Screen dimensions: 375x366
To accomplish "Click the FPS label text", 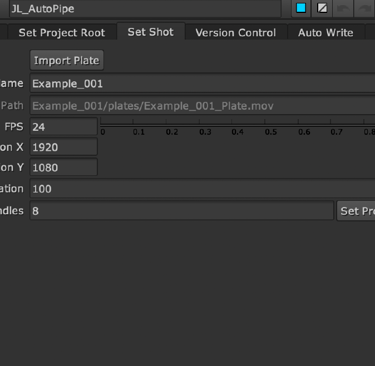I will coord(14,127).
